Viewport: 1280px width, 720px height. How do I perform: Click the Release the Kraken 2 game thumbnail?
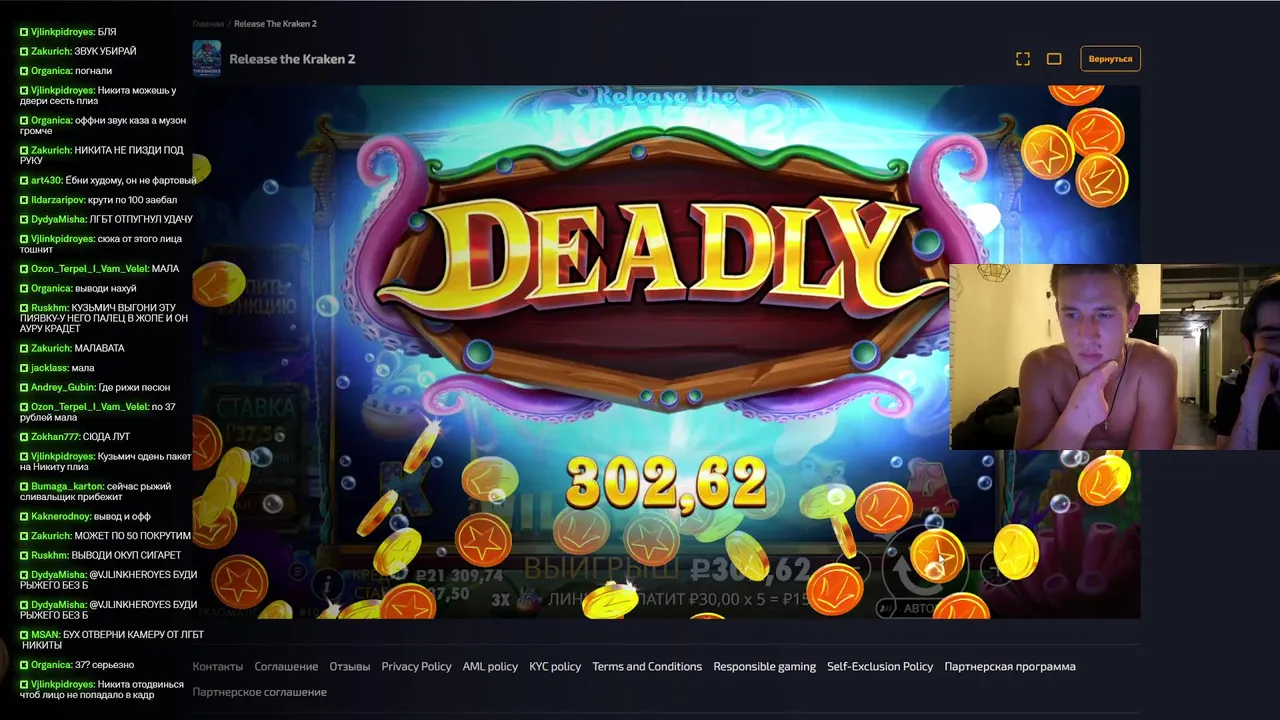coord(207,59)
